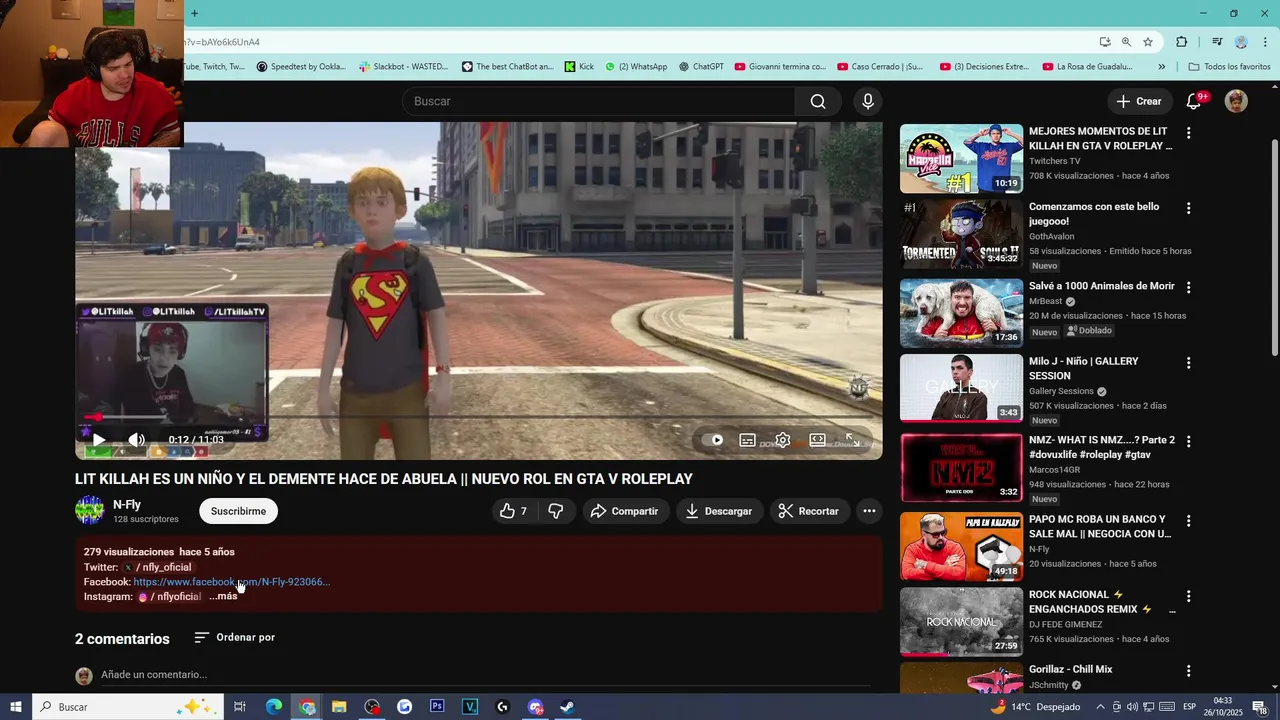Open Photoshop from taskbar
Image resolution: width=1280 pixels, height=720 pixels.
pos(437,707)
